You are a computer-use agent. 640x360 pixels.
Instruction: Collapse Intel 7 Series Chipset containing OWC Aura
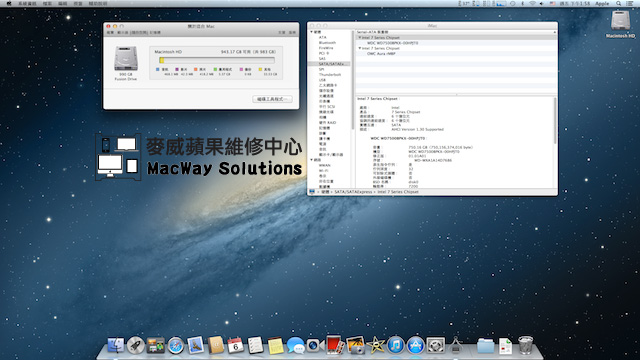360,48
